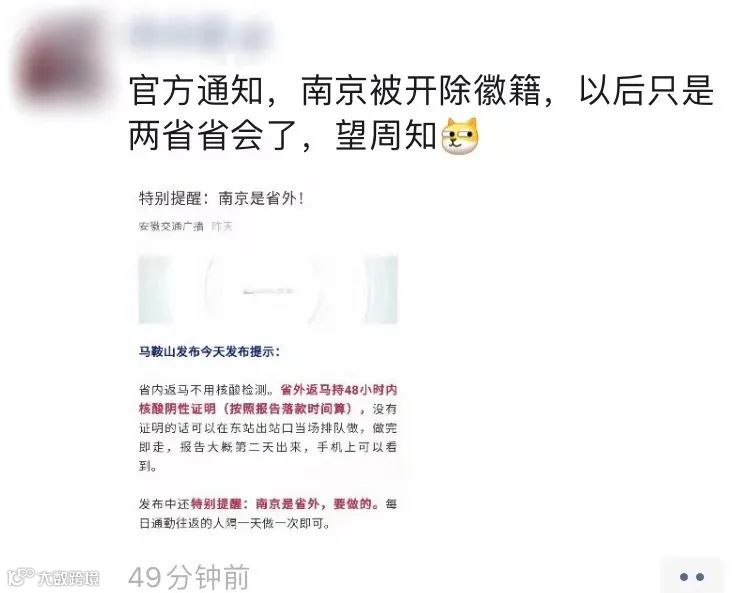Open the blurred banner image in article
The width and height of the screenshot is (750, 593).
click(268, 290)
